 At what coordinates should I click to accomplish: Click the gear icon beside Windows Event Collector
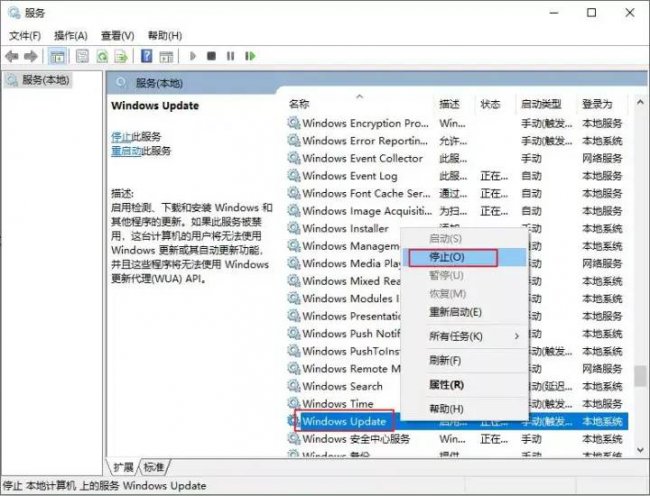point(294,158)
